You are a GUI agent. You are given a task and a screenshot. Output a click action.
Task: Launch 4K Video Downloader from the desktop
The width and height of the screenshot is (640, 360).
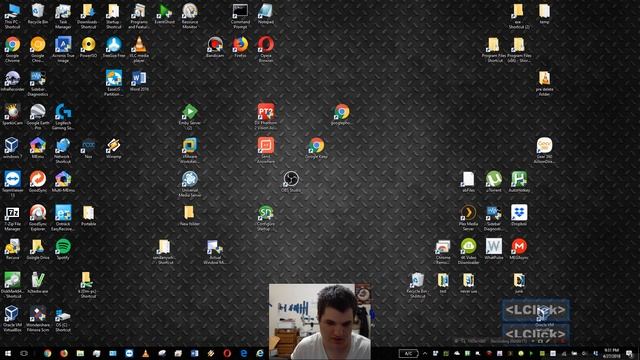click(x=468, y=251)
